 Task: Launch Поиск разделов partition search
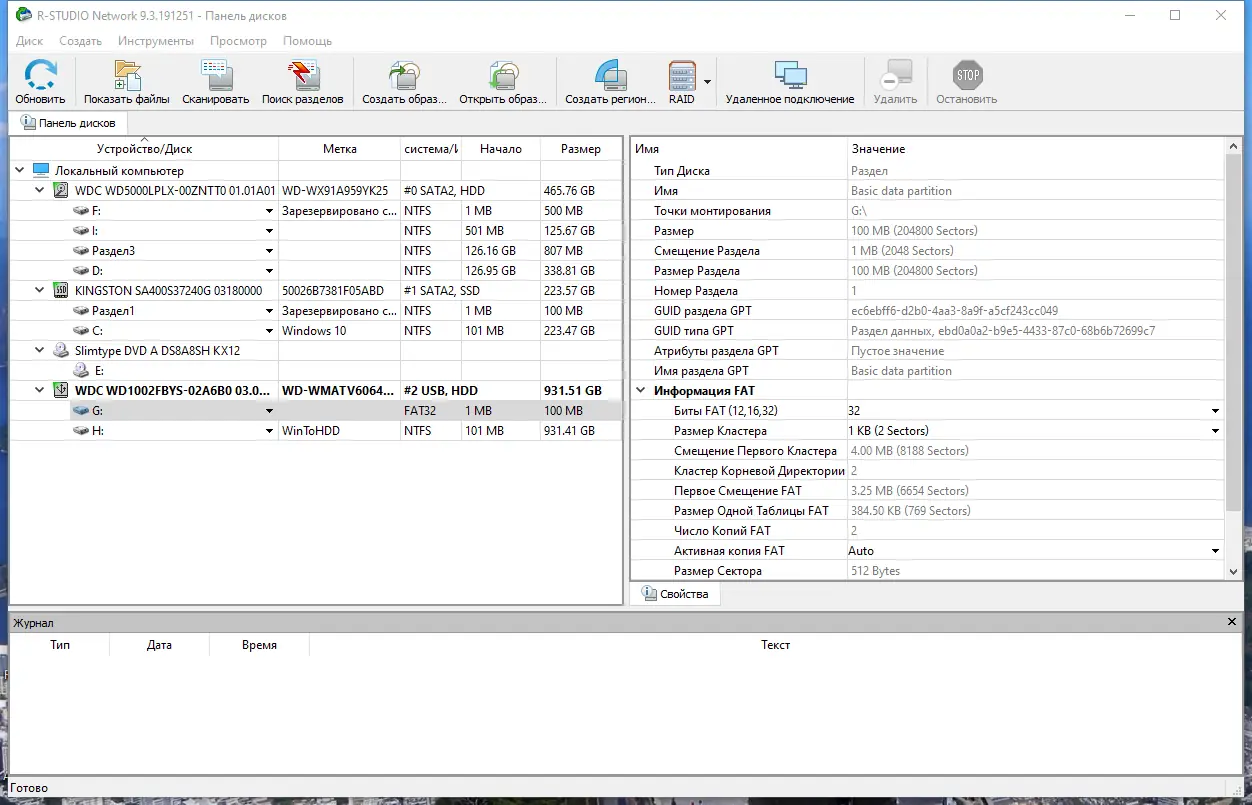click(x=303, y=80)
